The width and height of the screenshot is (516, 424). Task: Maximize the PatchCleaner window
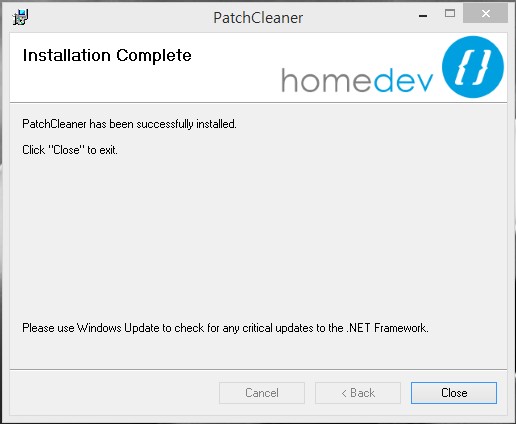[x=450, y=14]
